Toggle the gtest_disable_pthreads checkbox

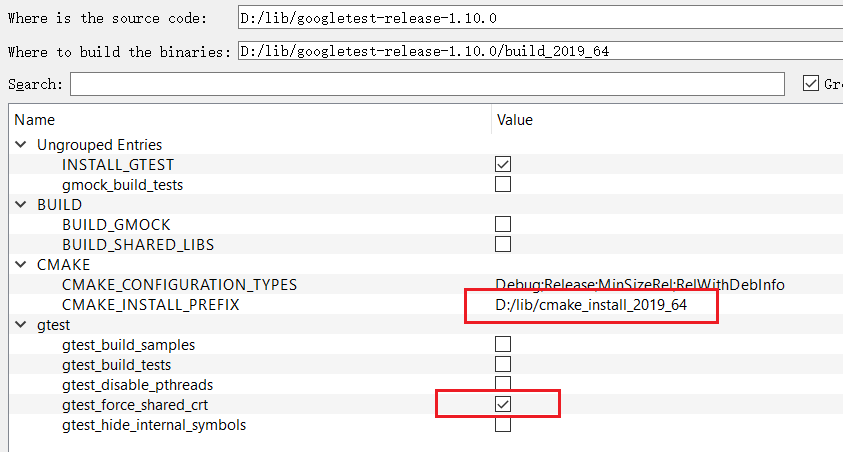pyautogui.click(x=503, y=384)
